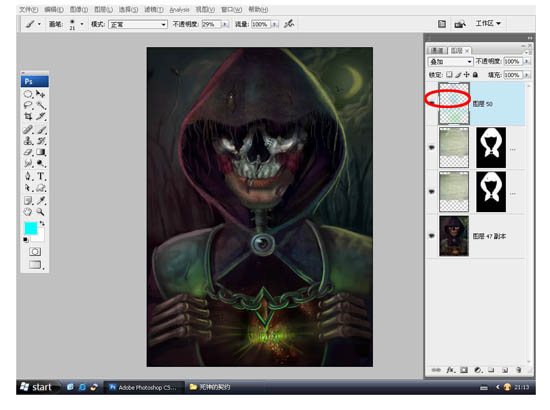Open layer opacity slider arrow

pyautogui.click(x=526, y=61)
